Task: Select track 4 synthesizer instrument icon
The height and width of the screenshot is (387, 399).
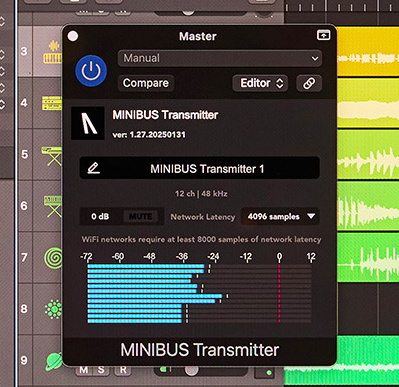Action: (52, 103)
